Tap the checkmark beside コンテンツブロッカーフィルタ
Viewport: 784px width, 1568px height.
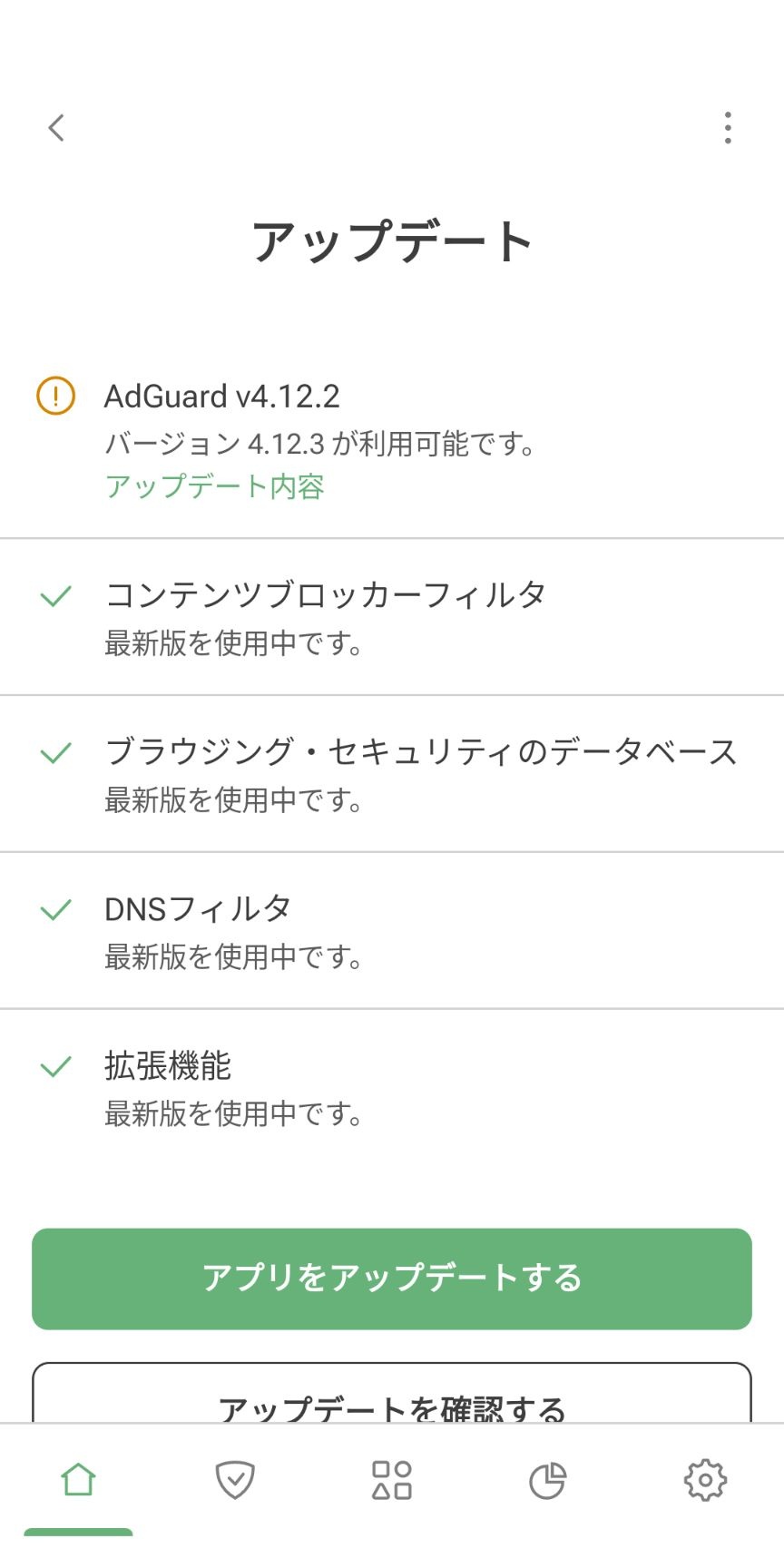(x=56, y=596)
